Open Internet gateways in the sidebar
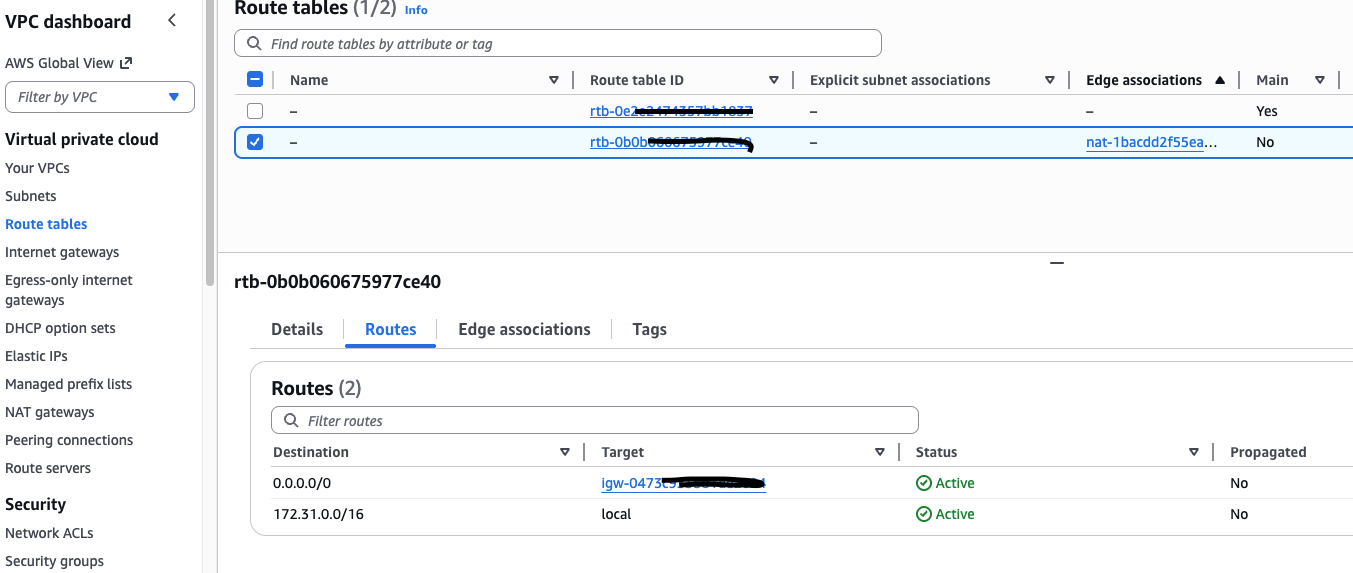Viewport: 1353px width, 573px height. point(62,252)
